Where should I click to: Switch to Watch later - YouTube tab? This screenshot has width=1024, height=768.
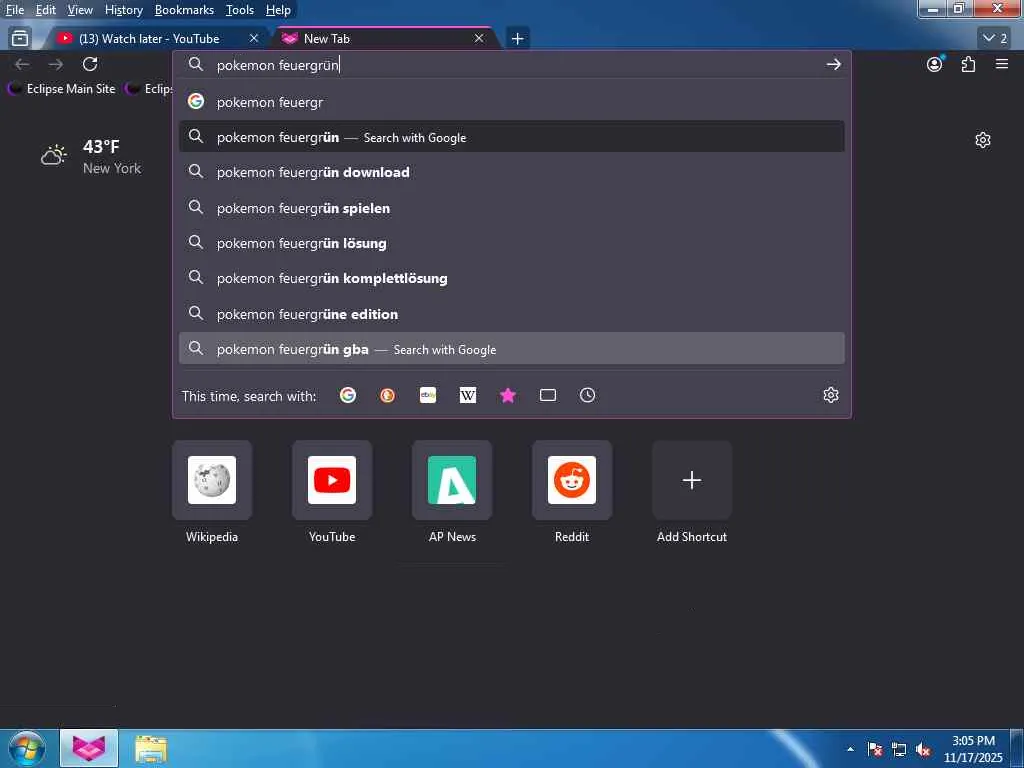point(156,39)
